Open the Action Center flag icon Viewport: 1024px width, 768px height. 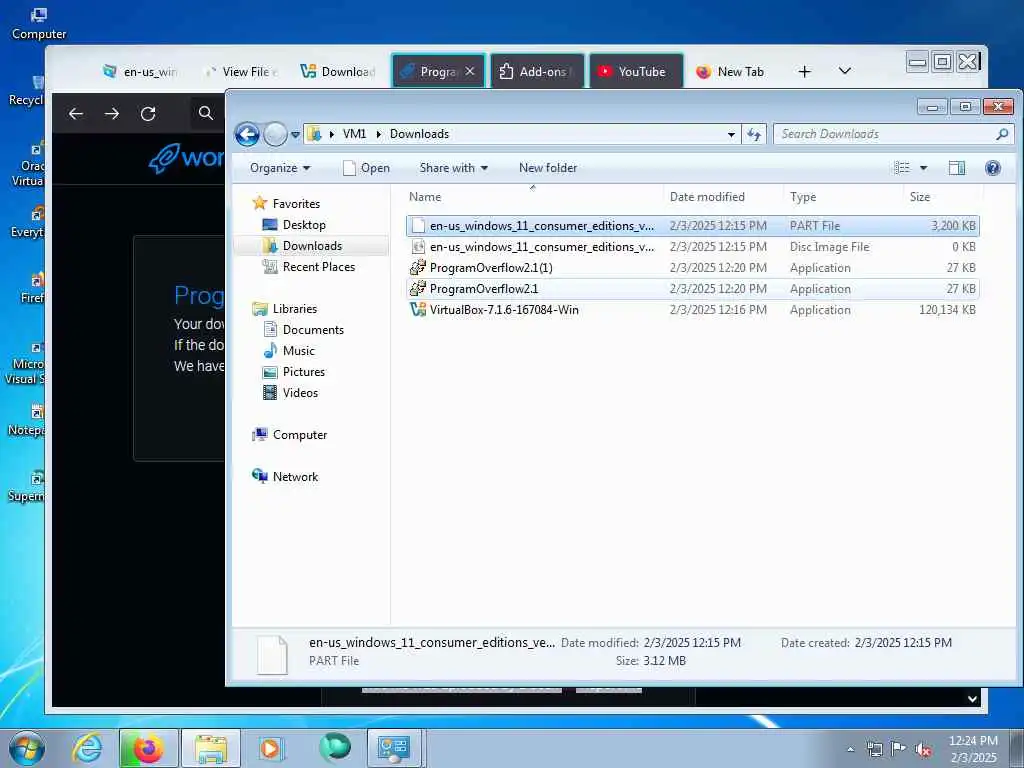pyautogui.click(x=898, y=749)
